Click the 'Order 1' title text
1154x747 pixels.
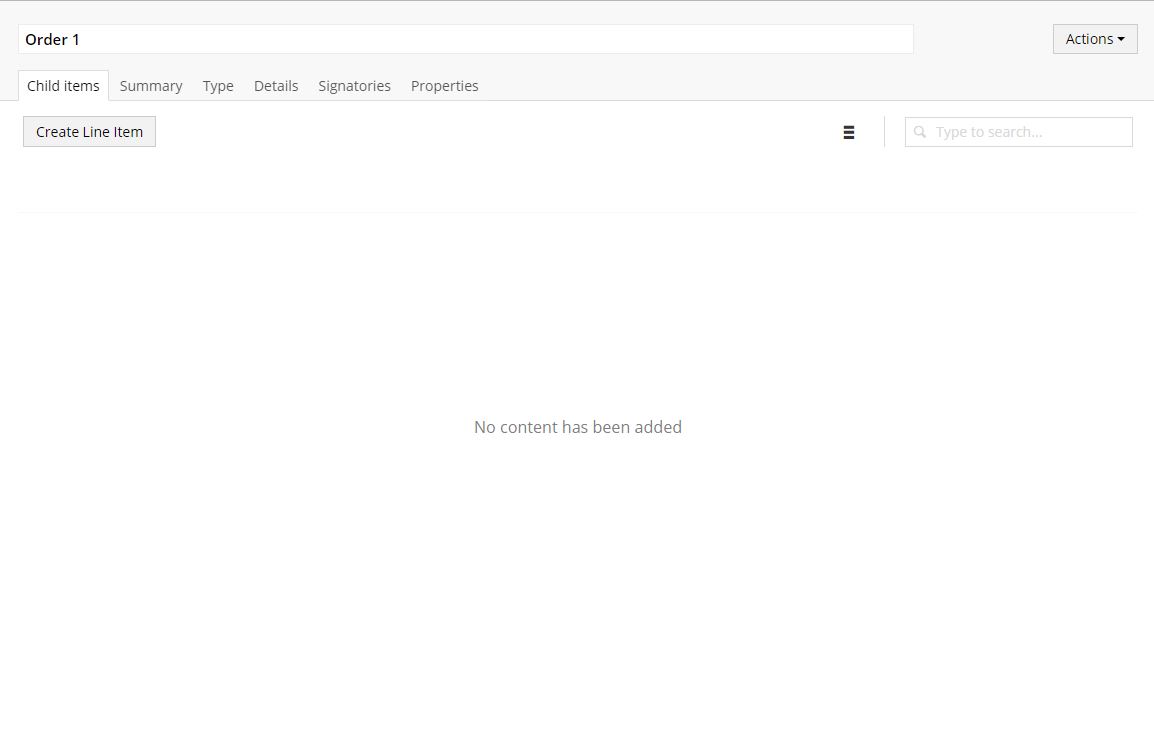click(x=52, y=40)
